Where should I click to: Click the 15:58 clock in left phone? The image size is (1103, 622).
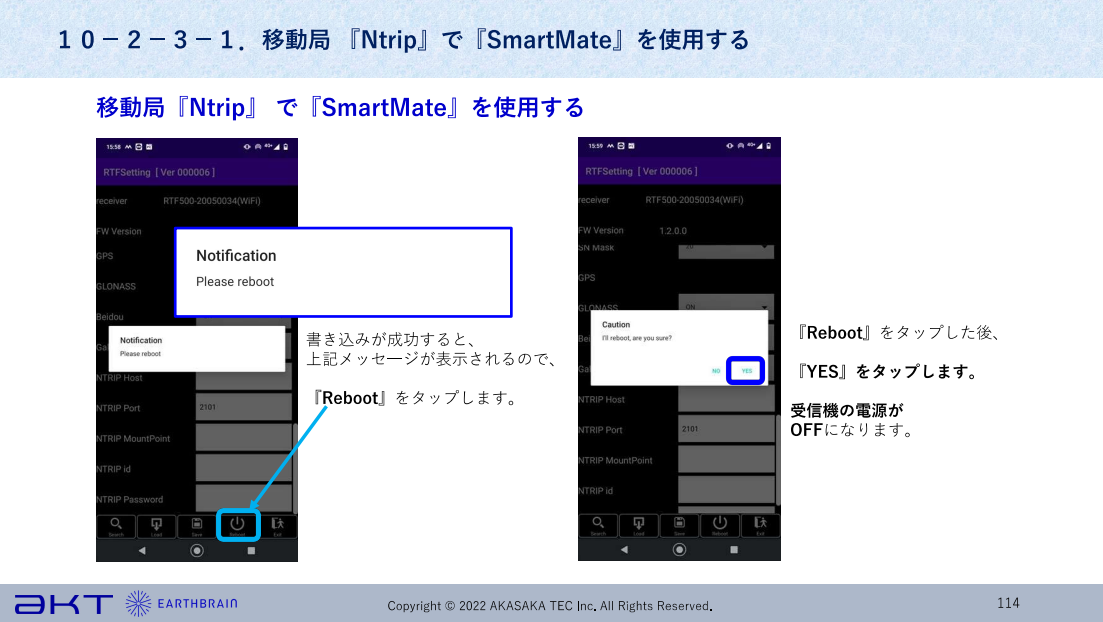(113, 147)
